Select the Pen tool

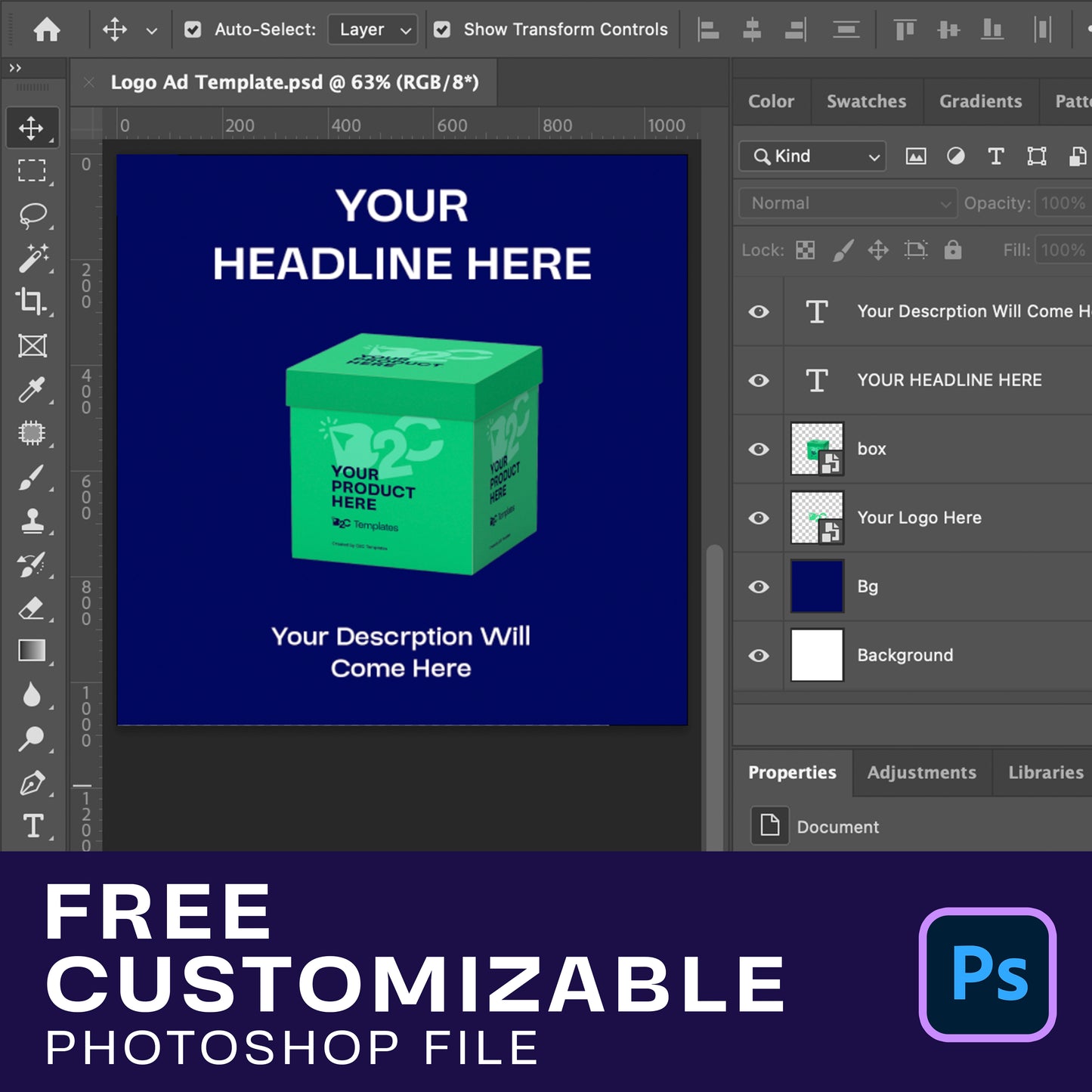32,783
